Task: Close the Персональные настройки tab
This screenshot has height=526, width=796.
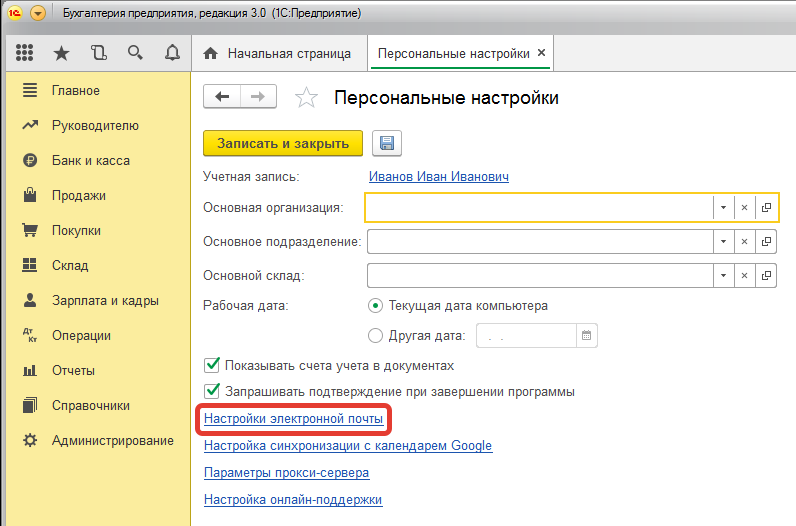Action: tap(542, 52)
